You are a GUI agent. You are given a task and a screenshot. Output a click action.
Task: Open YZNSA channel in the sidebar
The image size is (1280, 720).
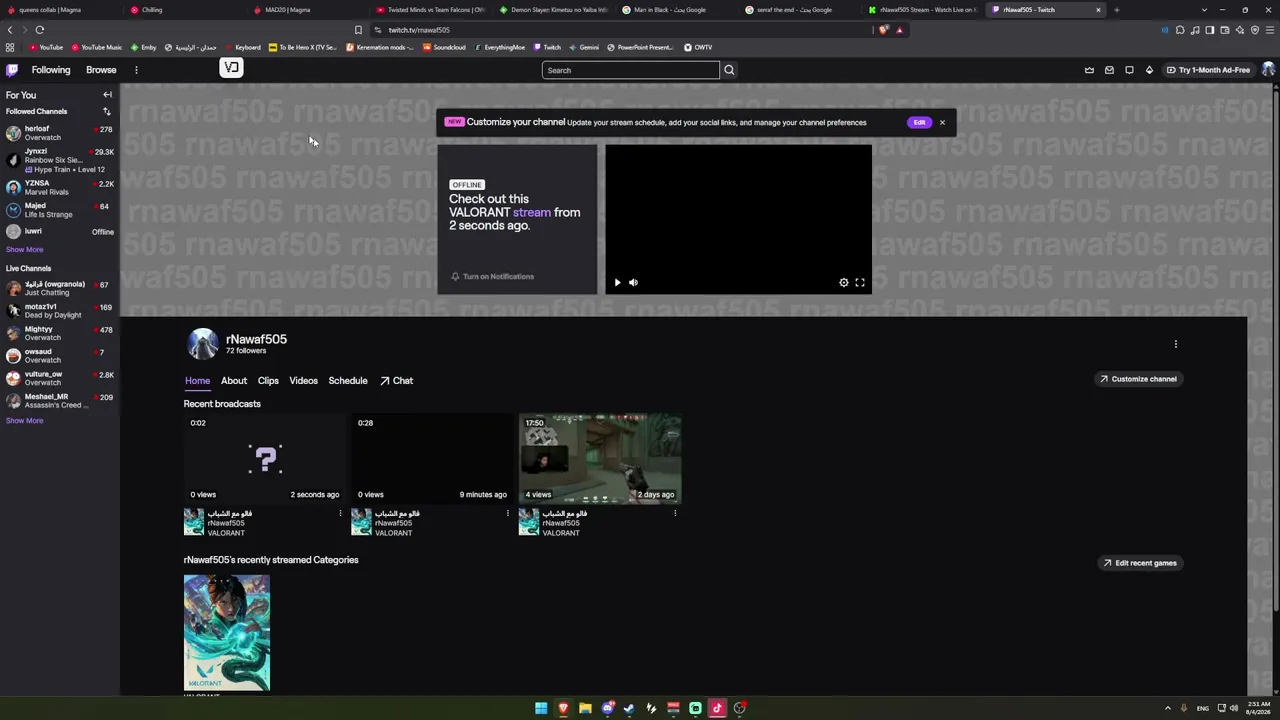(x=60, y=188)
